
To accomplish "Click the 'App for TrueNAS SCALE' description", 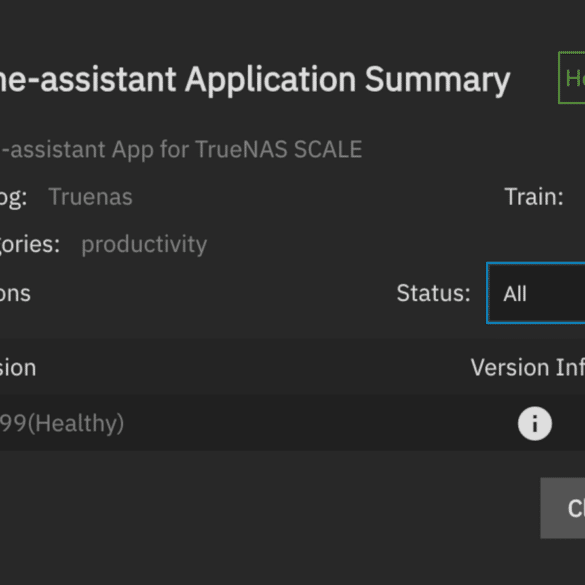I will pyautogui.click(x=237, y=149).
